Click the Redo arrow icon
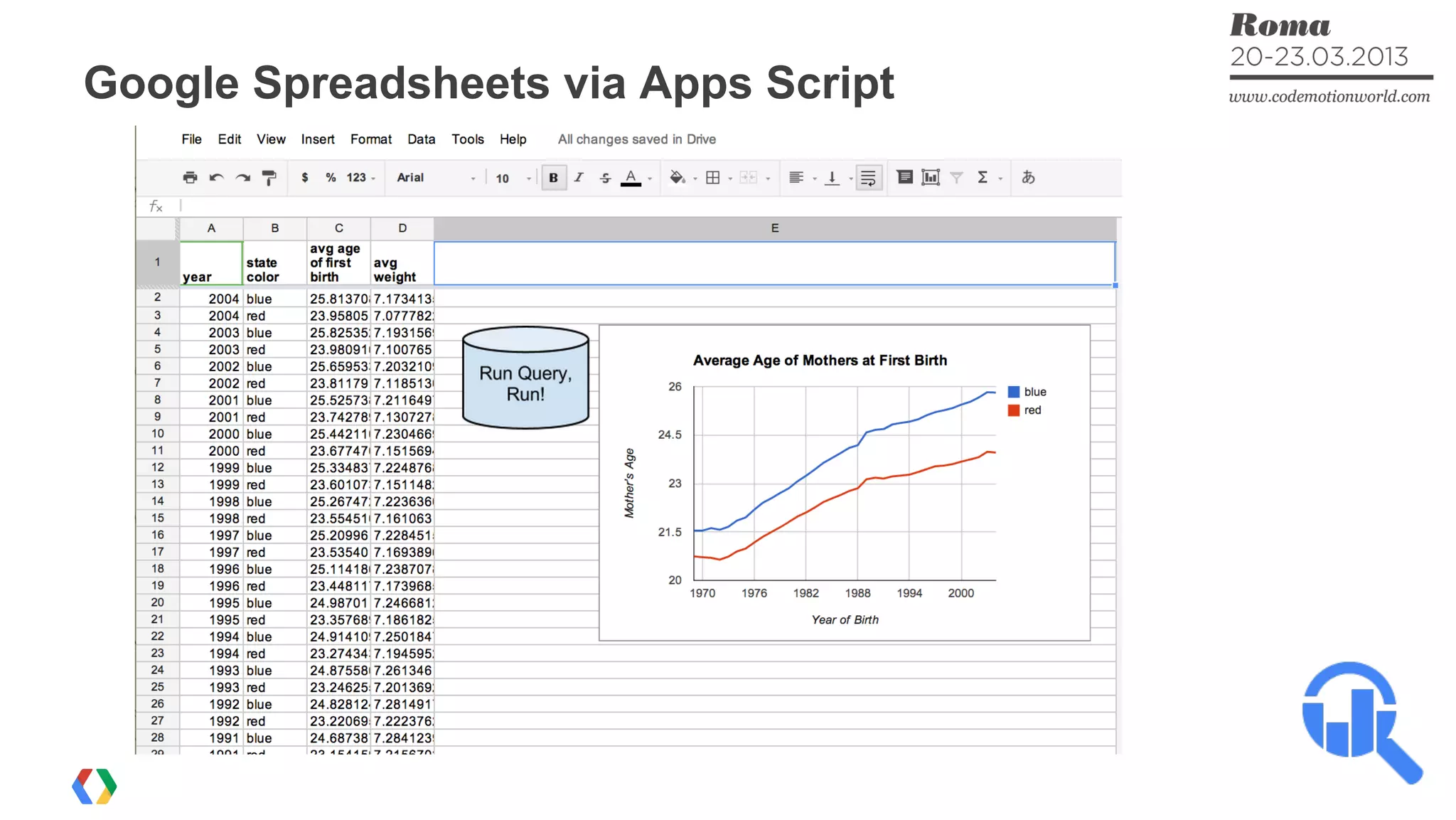This screenshot has width=1456, height=820. 243,178
